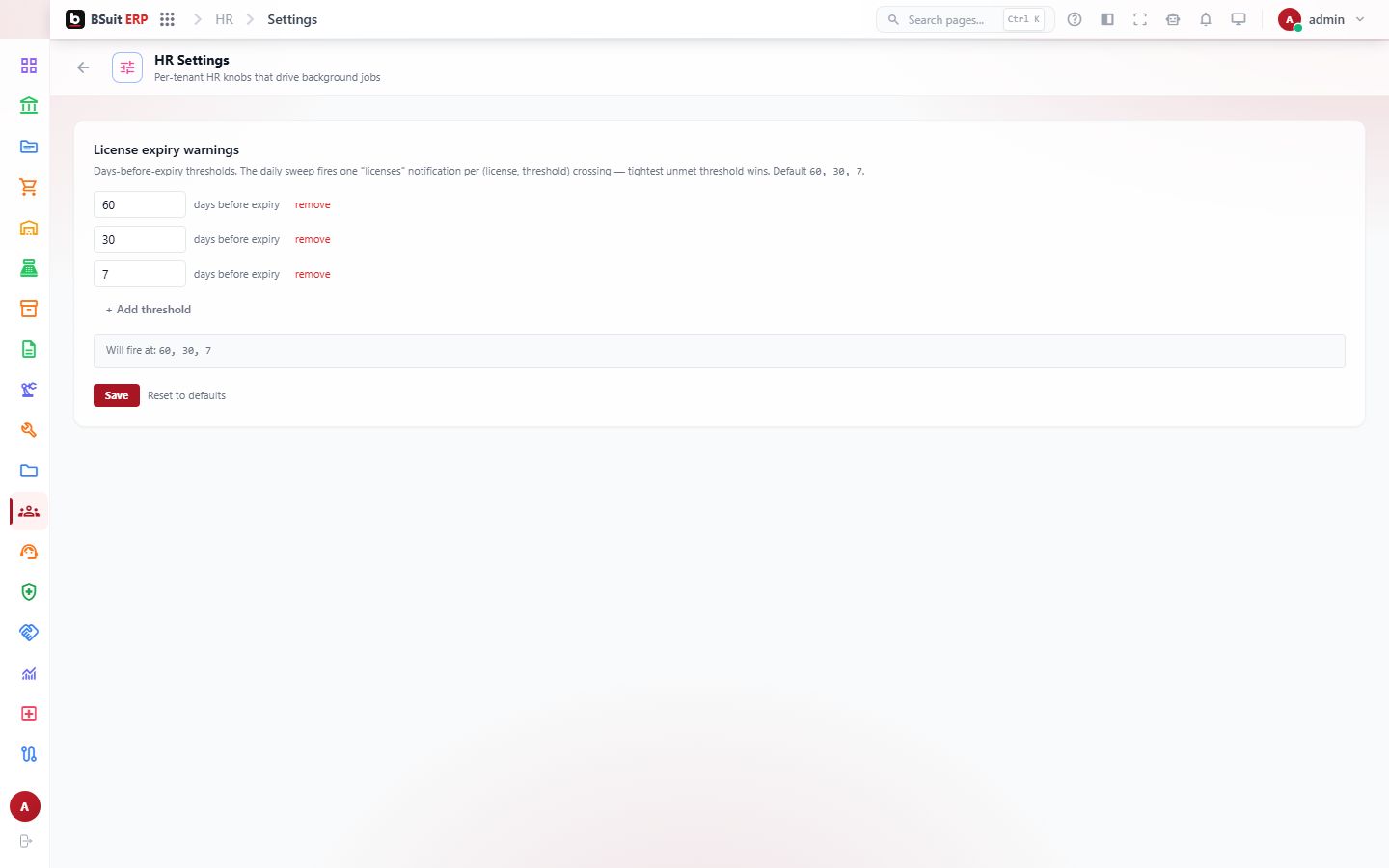Screen dimensions: 1389x868
Task: Focus the threshold field containing 7
Action: pyautogui.click(x=140, y=274)
